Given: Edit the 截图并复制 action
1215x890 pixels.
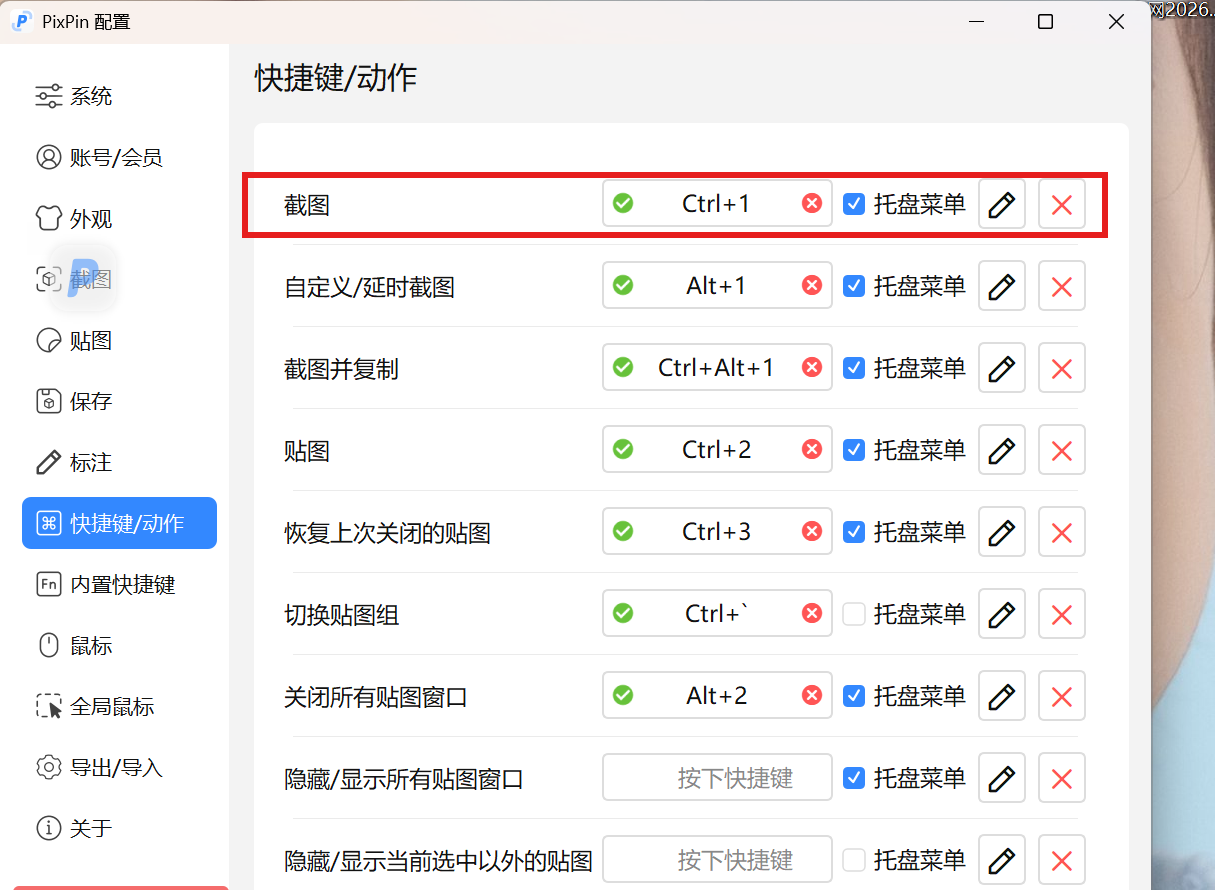Looking at the screenshot, I should pos(1002,368).
